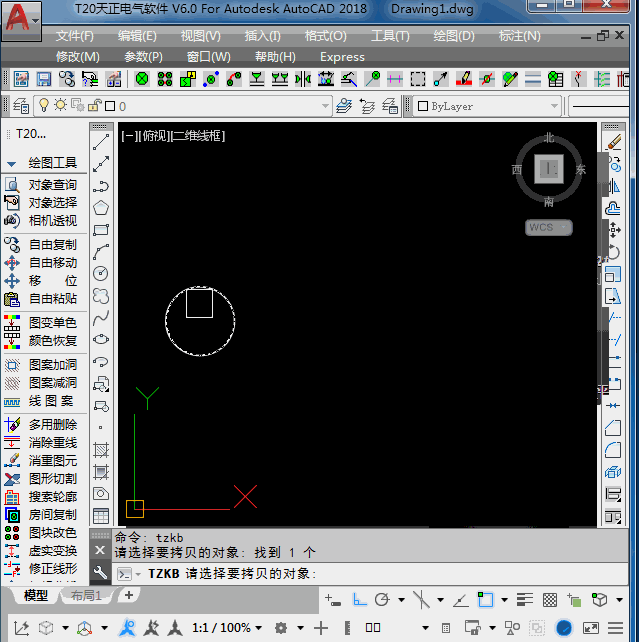This screenshot has width=639, height=642.
Task: Toggle polar tracking in status bar
Action: pos(382,600)
